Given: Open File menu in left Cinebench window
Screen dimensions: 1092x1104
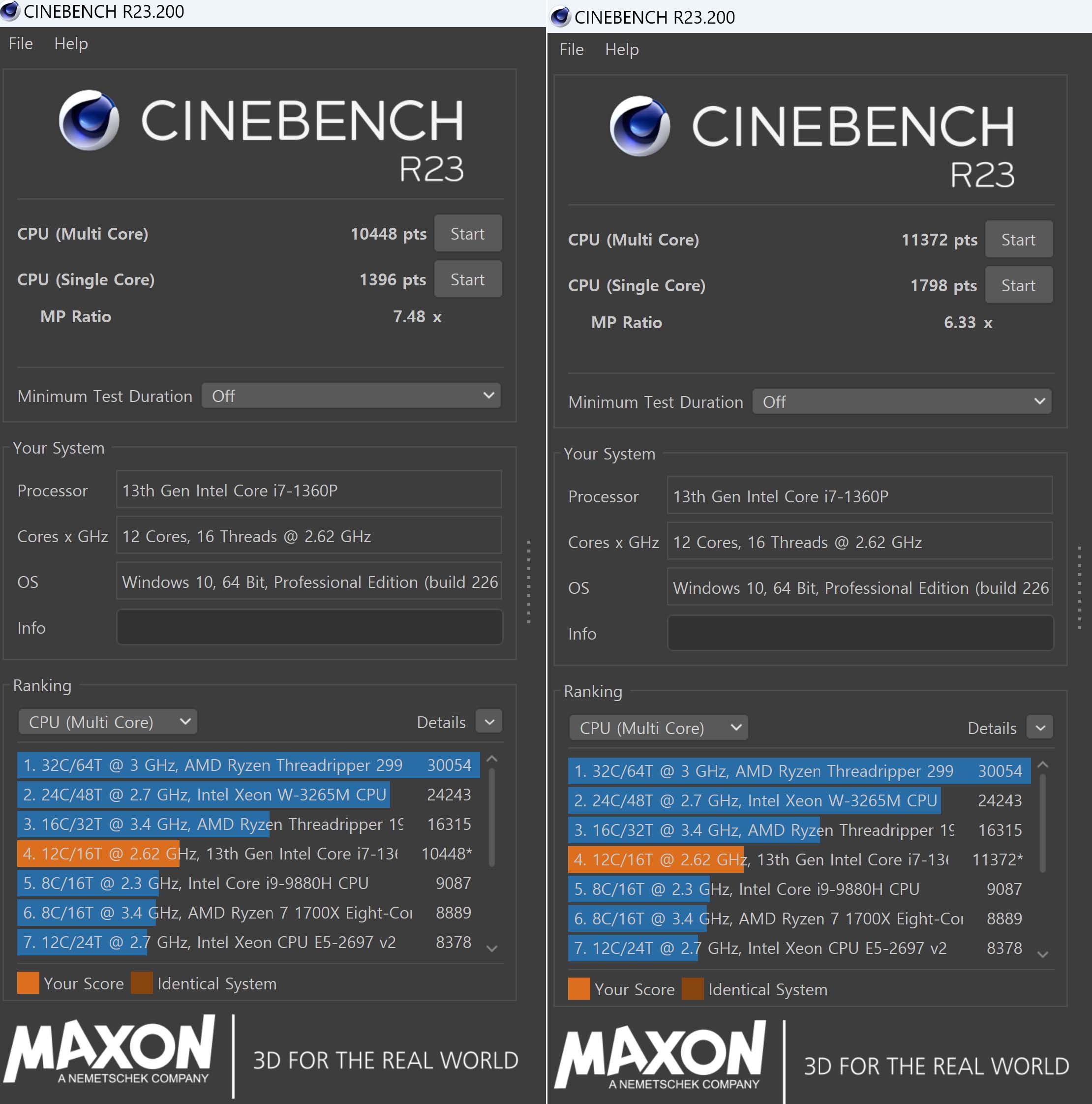Looking at the screenshot, I should [21, 43].
